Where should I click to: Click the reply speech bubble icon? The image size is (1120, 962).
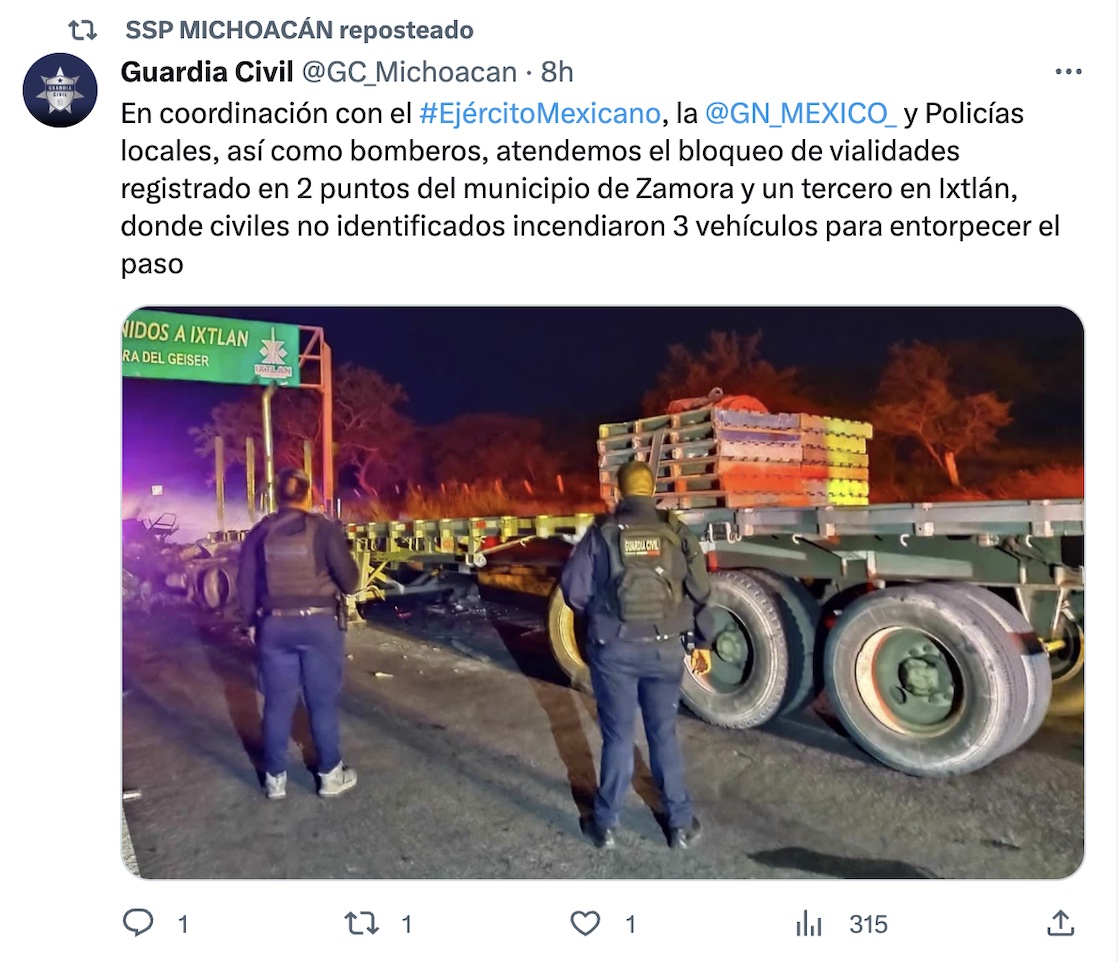pyautogui.click(x=138, y=923)
